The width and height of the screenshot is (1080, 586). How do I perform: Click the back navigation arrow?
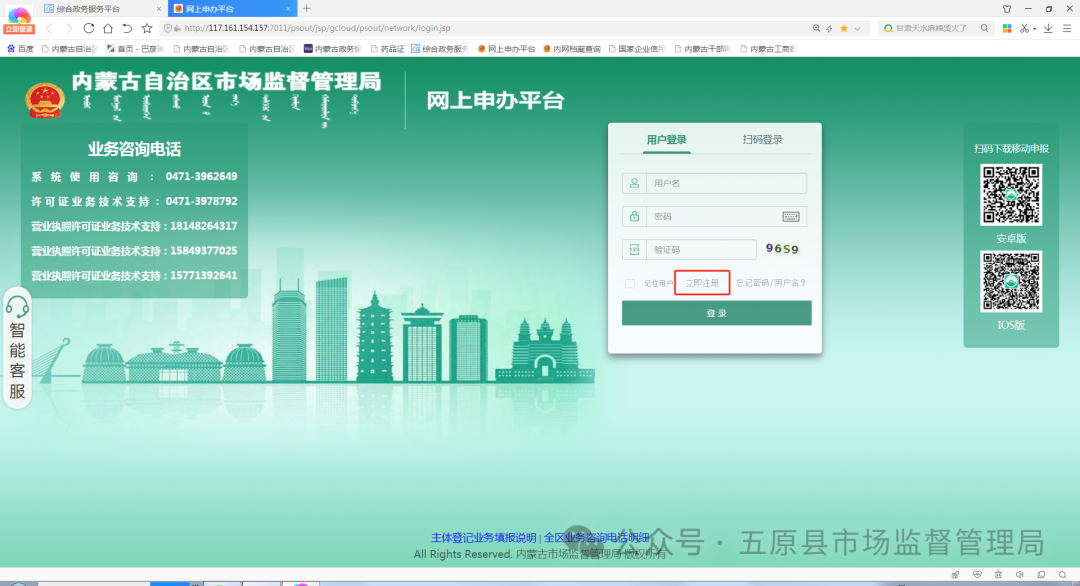48,28
